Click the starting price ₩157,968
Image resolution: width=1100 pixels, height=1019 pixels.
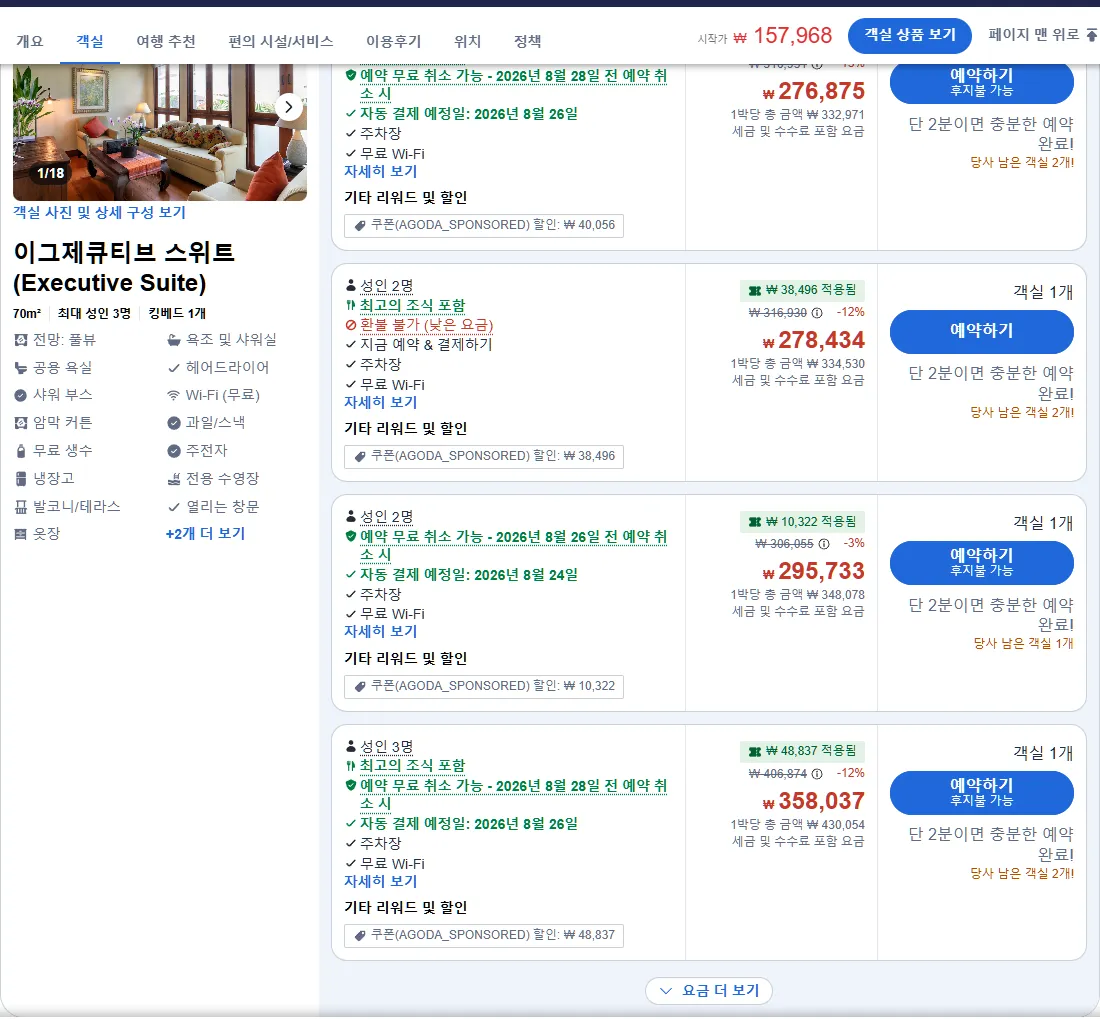(x=783, y=36)
